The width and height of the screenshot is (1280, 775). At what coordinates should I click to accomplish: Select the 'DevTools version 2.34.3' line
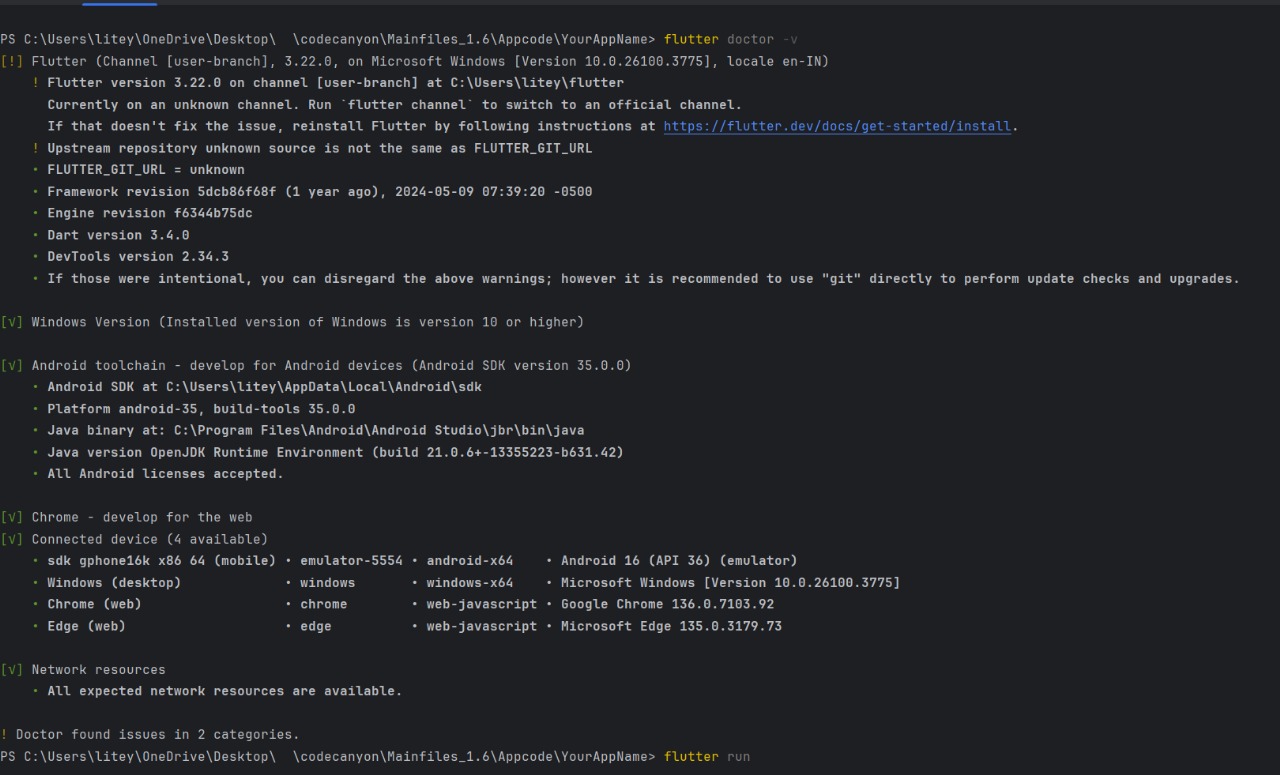pyautogui.click(x=131, y=257)
